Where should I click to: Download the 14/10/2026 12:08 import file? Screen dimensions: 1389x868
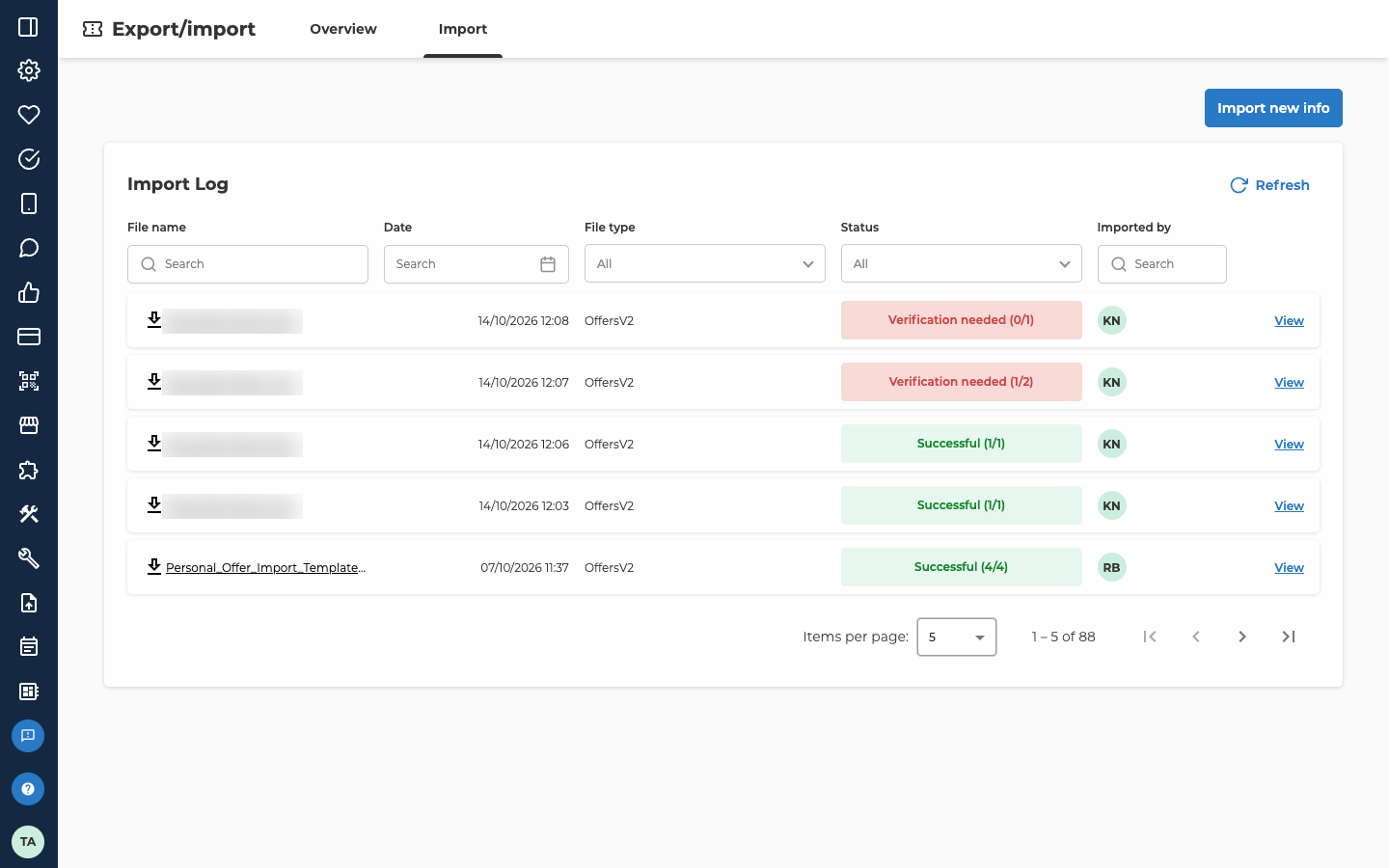tap(154, 319)
